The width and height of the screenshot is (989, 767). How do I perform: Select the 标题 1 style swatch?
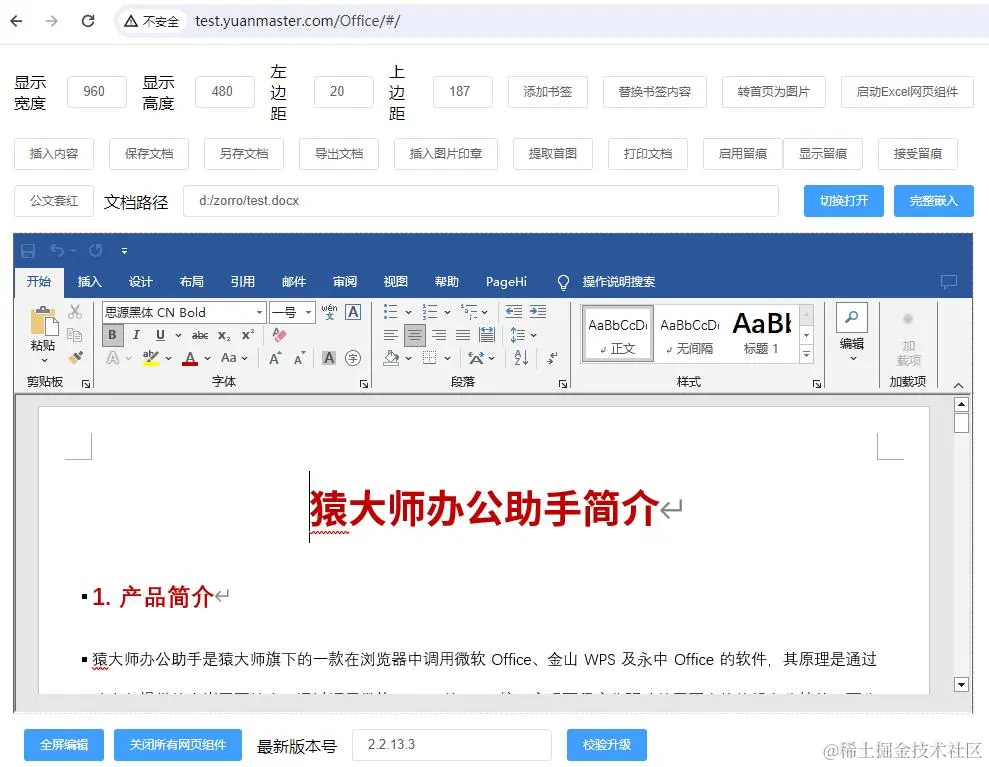coord(763,332)
